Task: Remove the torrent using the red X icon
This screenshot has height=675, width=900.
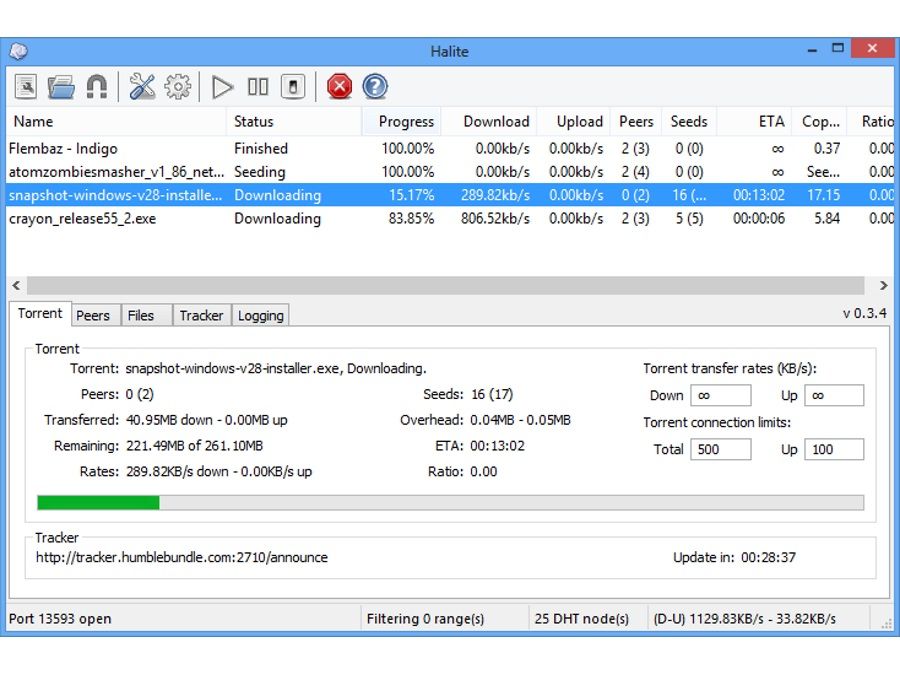Action: 339,87
